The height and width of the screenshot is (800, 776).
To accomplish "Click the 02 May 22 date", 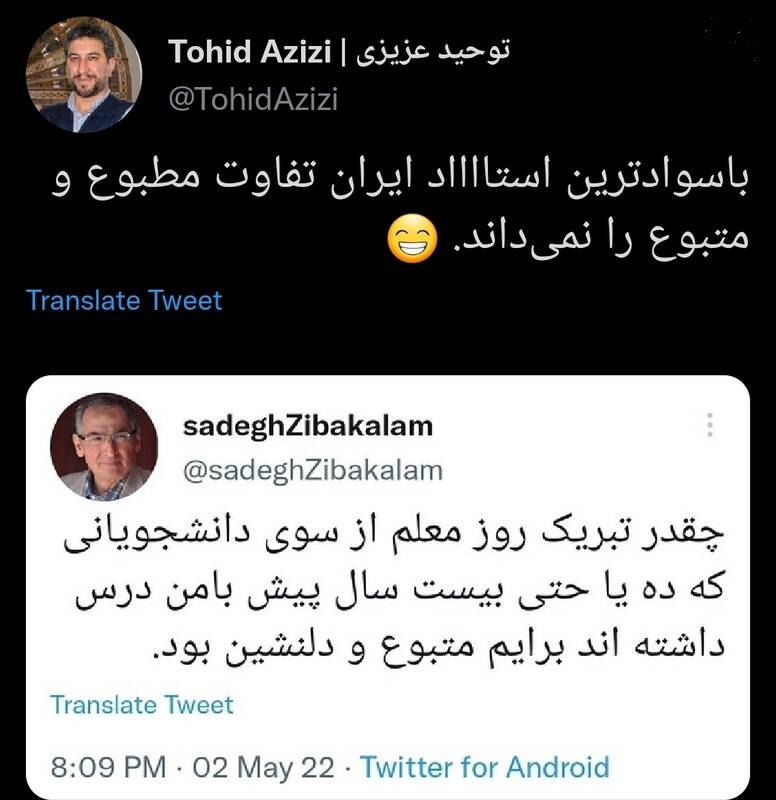I will click(x=263, y=767).
